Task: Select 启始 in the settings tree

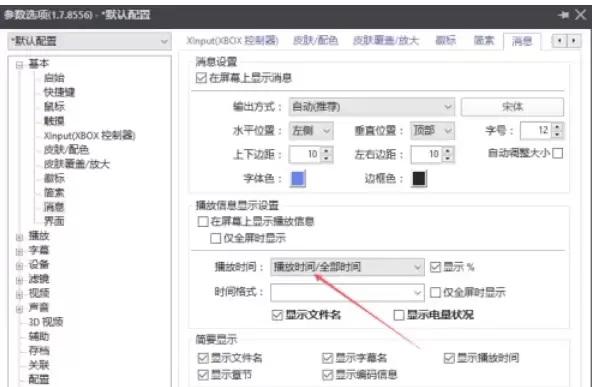Action: 54,78
